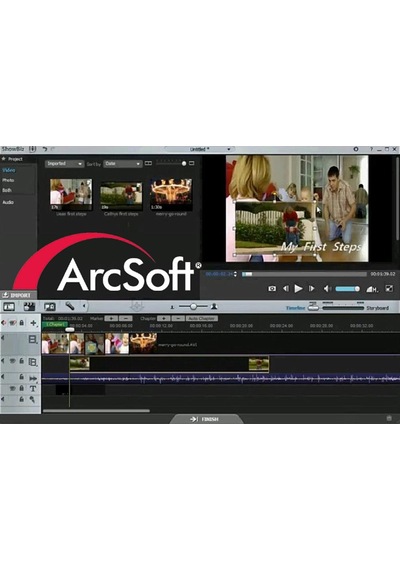Screen dimensions: 400x570
Task: Click the IMPORT button
Action: pos(18,295)
